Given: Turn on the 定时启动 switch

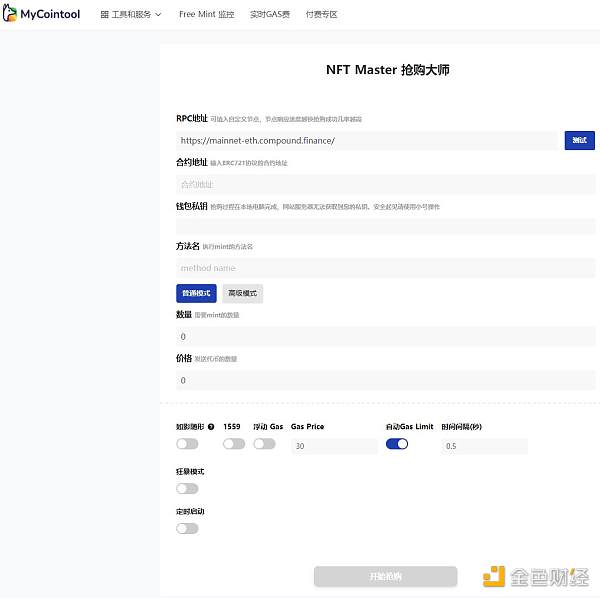Looking at the screenshot, I should [x=187, y=528].
